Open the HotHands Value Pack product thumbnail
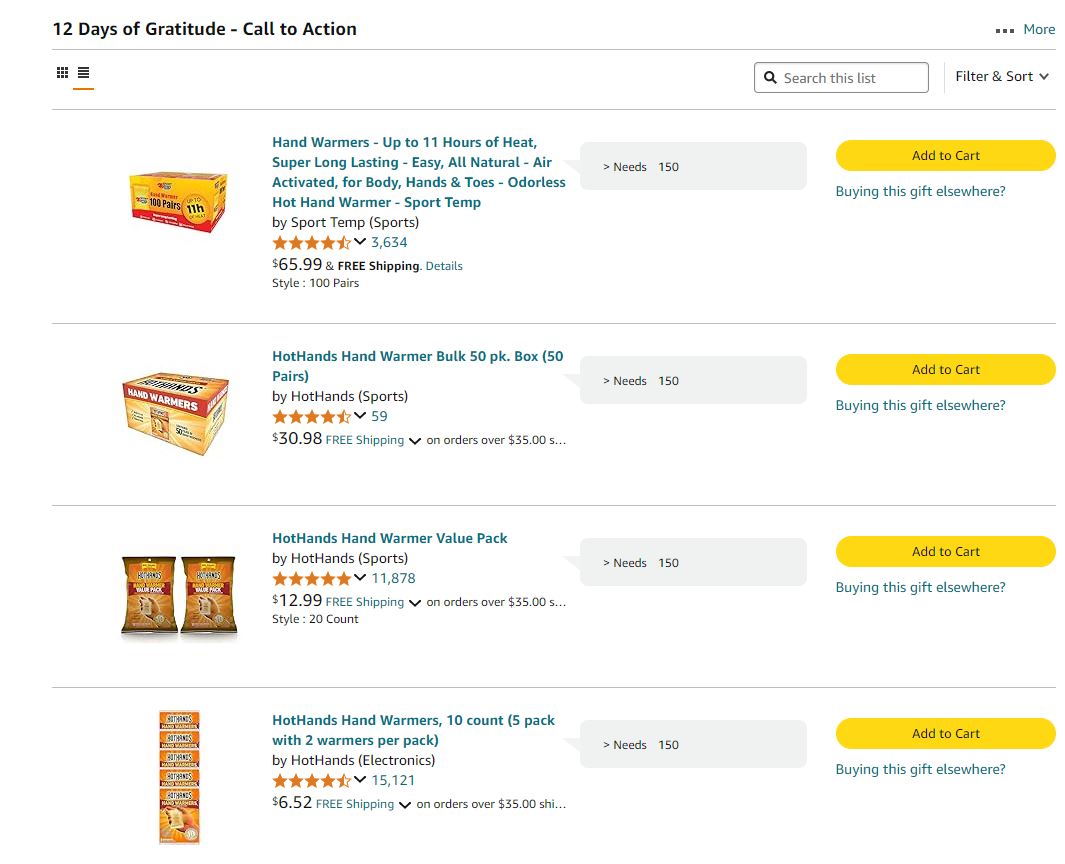Screen dimensions: 1065x864 (179, 596)
